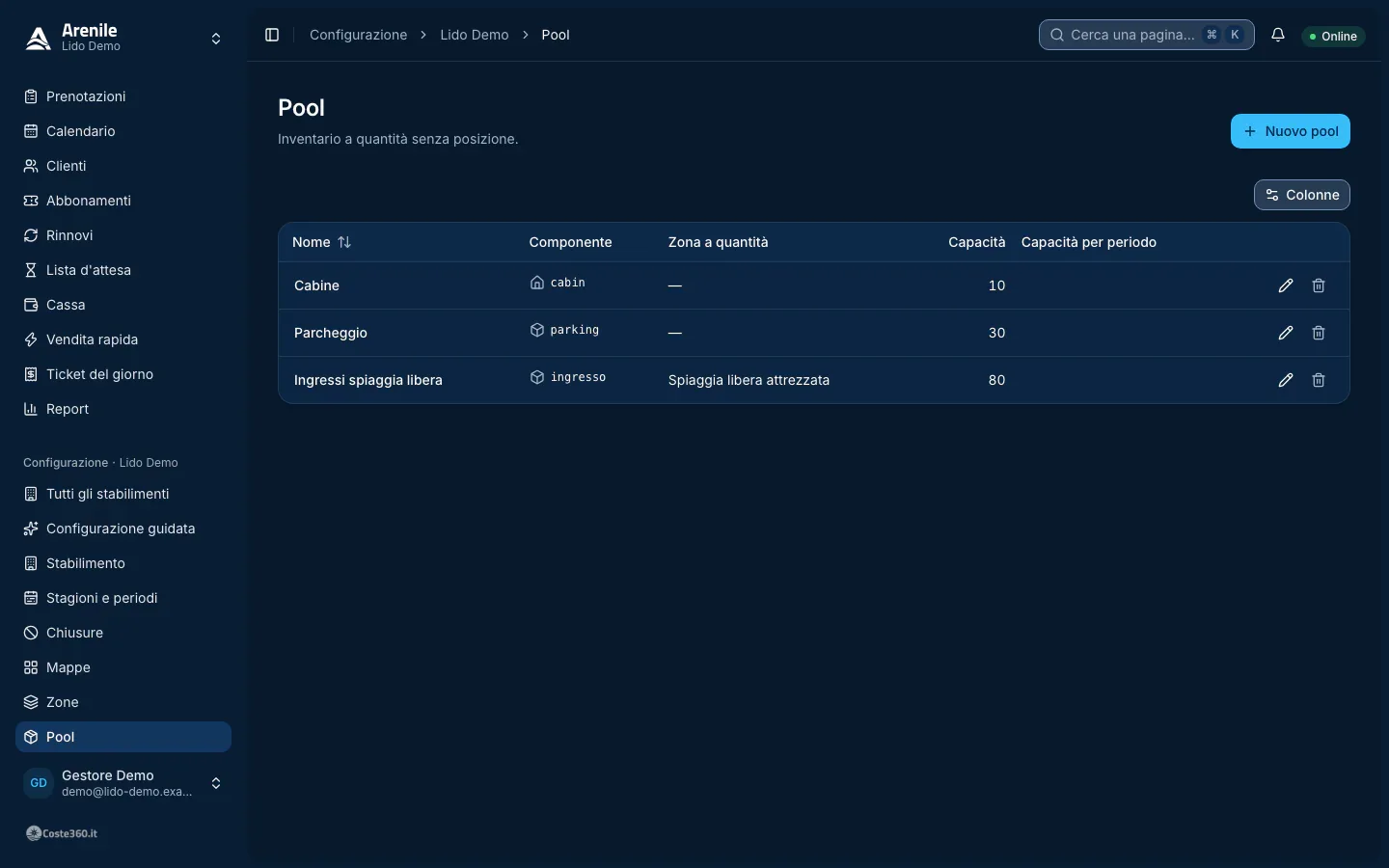Click the cabin component icon
The image size is (1389, 868).
pos(537,283)
